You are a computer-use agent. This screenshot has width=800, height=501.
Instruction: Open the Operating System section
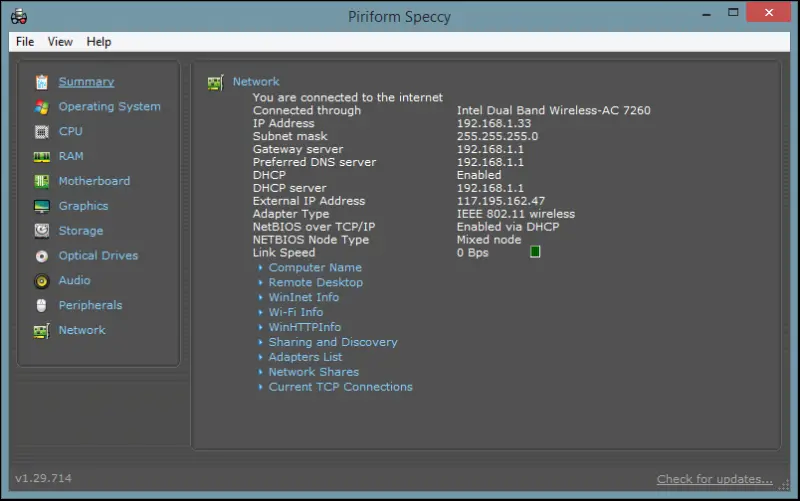pyautogui.click(x=109, y=106)
